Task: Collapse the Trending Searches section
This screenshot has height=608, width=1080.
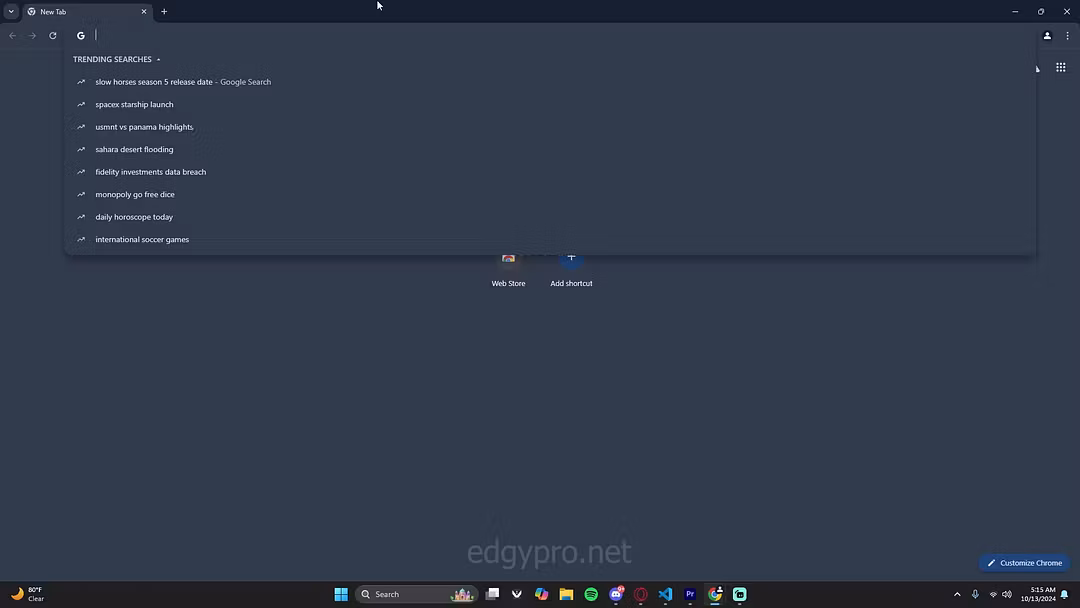Action: tap(158, 60)
